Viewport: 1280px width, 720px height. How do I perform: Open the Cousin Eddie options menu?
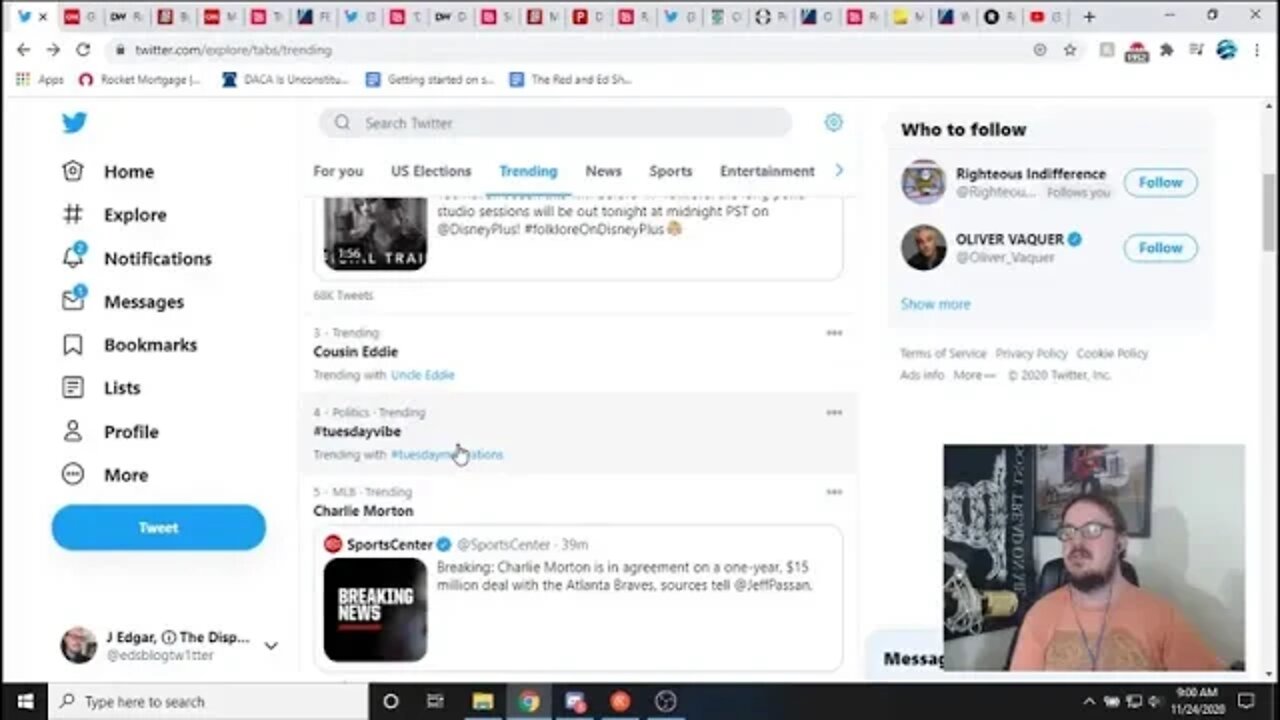(834, 333)
